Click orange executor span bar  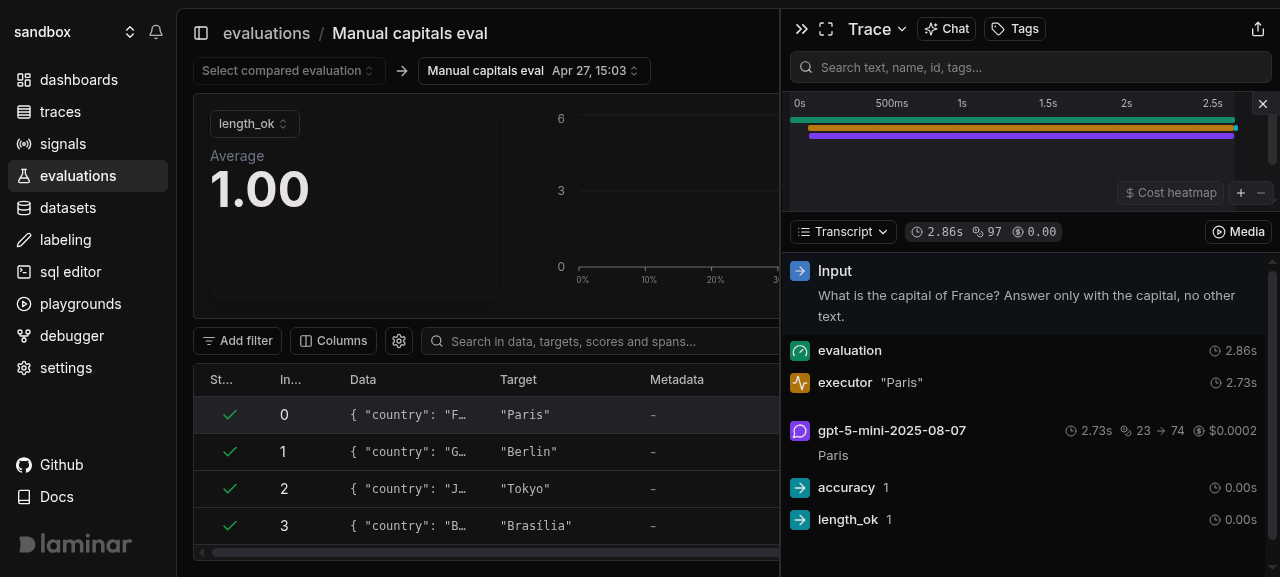[x=1021, y=128]
